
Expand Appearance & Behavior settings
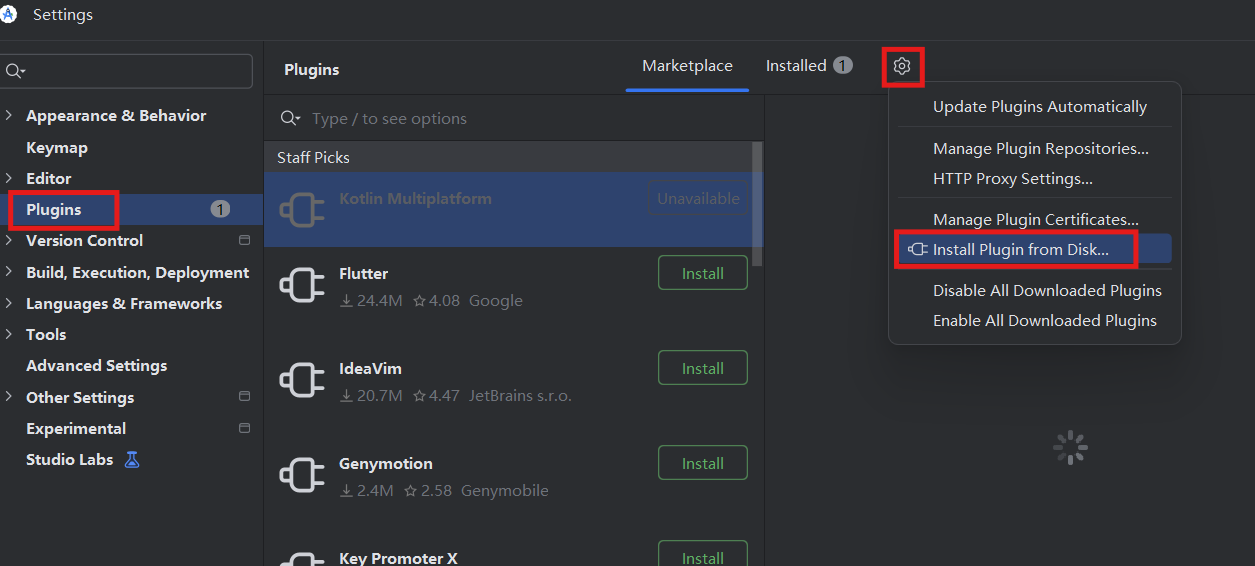pyautogui.click(x=9, y=116)
